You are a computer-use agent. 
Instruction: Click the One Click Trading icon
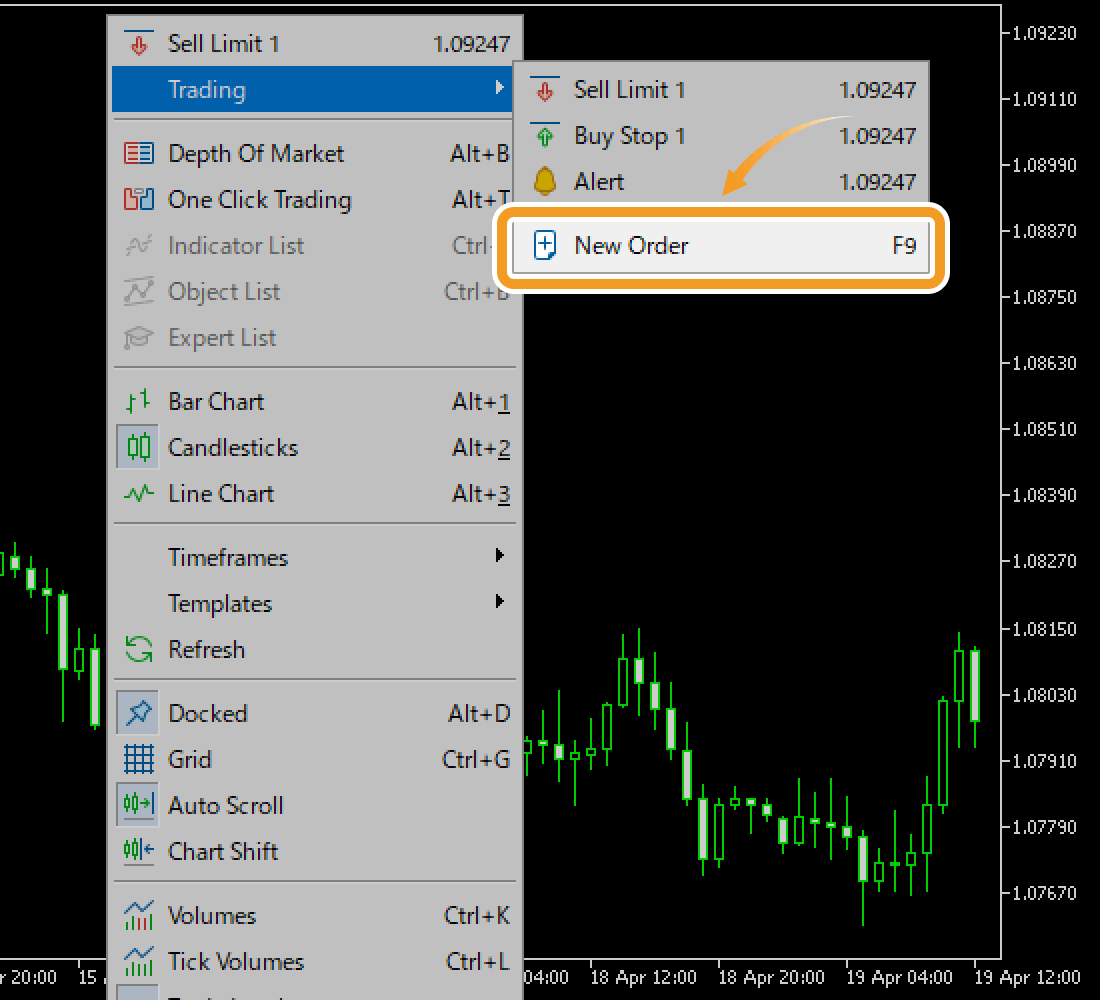[x=139, y=200]
